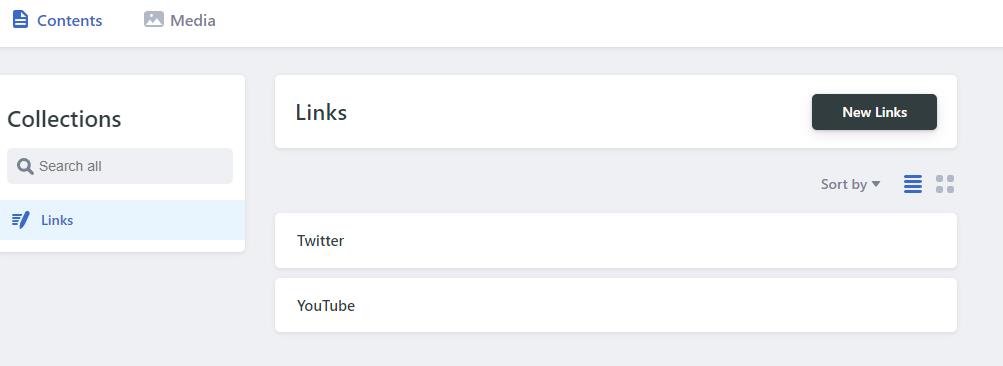The image size is (1003, 366).
Task: Focus the Search all input field
Action: (x=120, y=166)
